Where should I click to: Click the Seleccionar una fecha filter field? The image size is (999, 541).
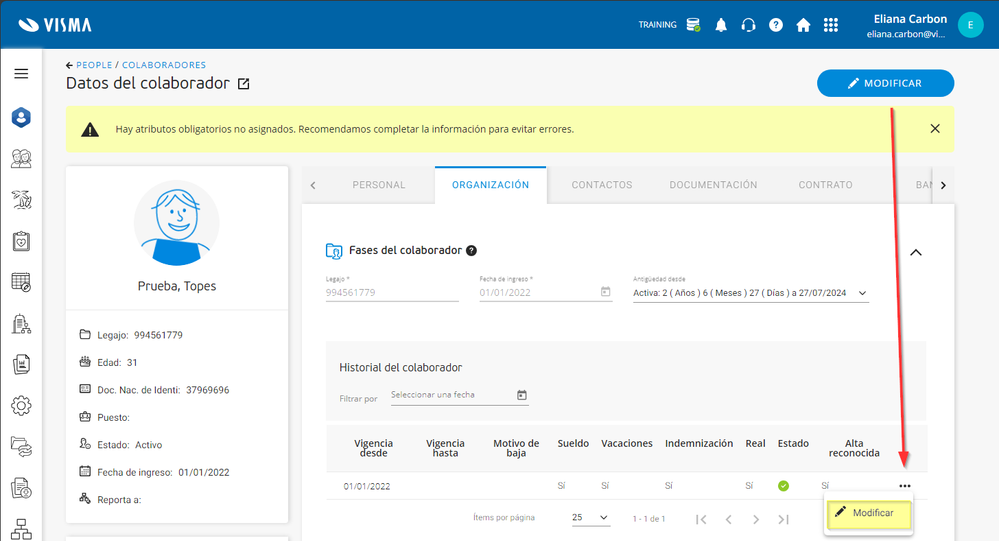pyautogui.click(x=451, y=395)
